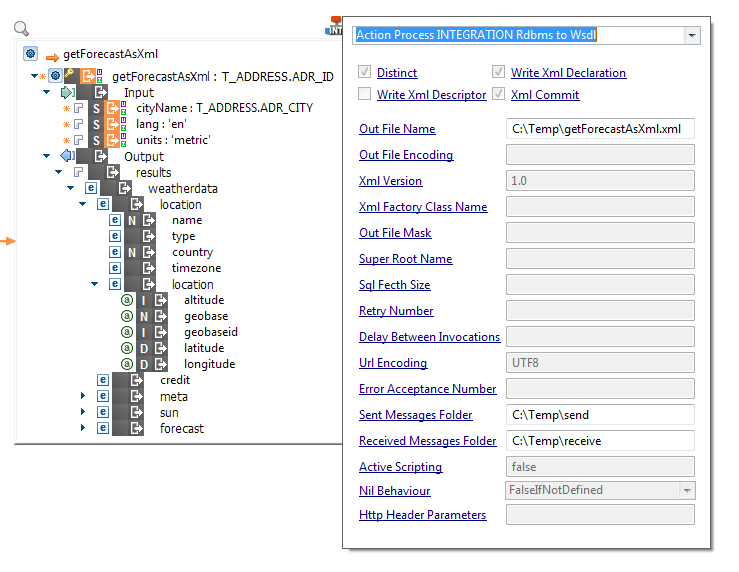Click the magnifying glass search icon

pyautogui.click(x=21, y=28)
